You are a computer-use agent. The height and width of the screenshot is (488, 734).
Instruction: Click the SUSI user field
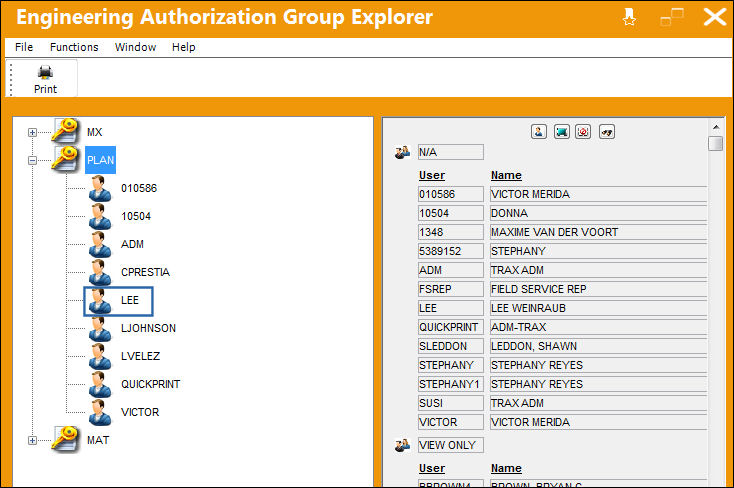click(451, 403)
